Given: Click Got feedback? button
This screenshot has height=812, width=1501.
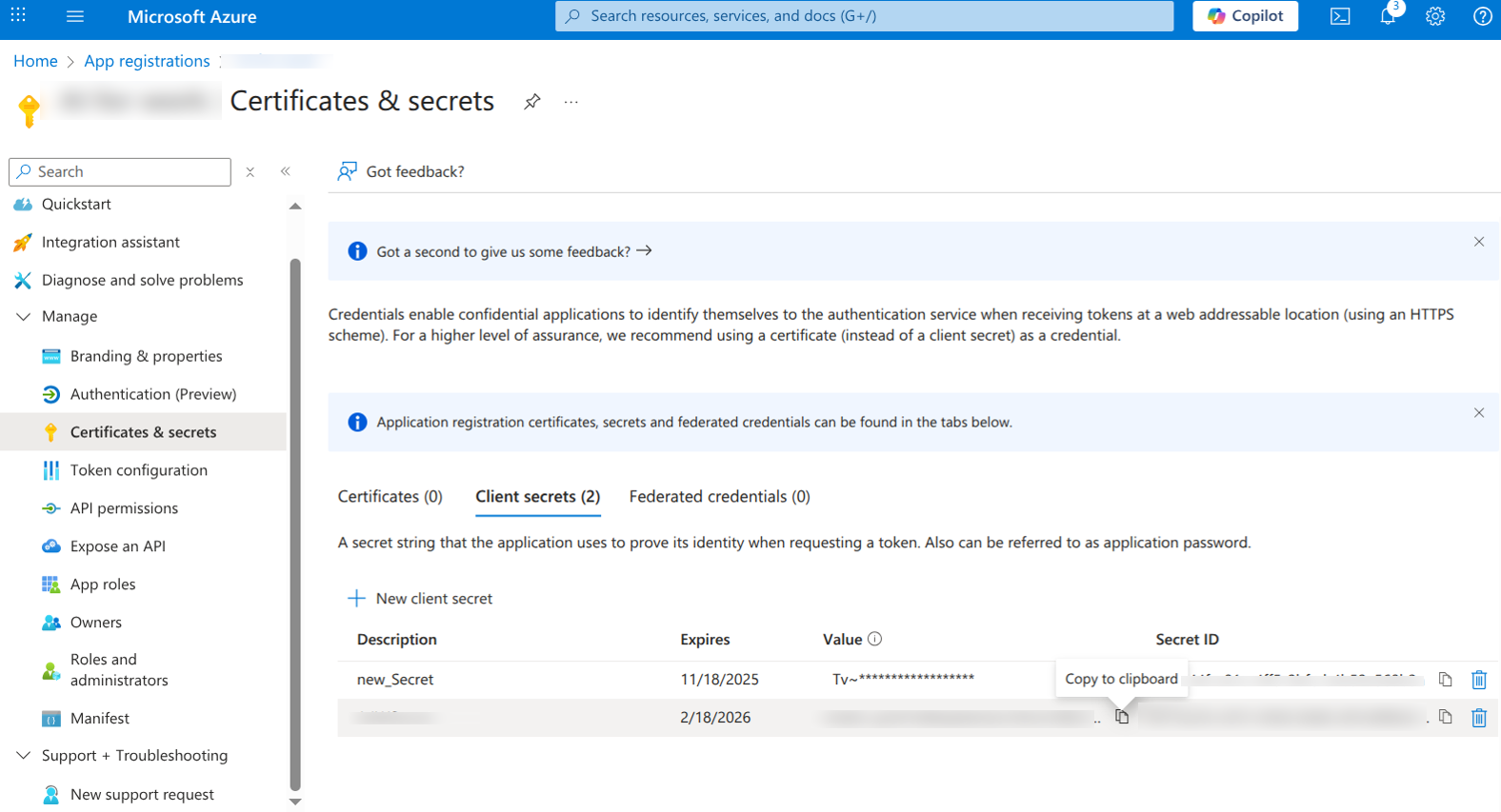Looking at the screenshot, I should [x=401, y=171].
